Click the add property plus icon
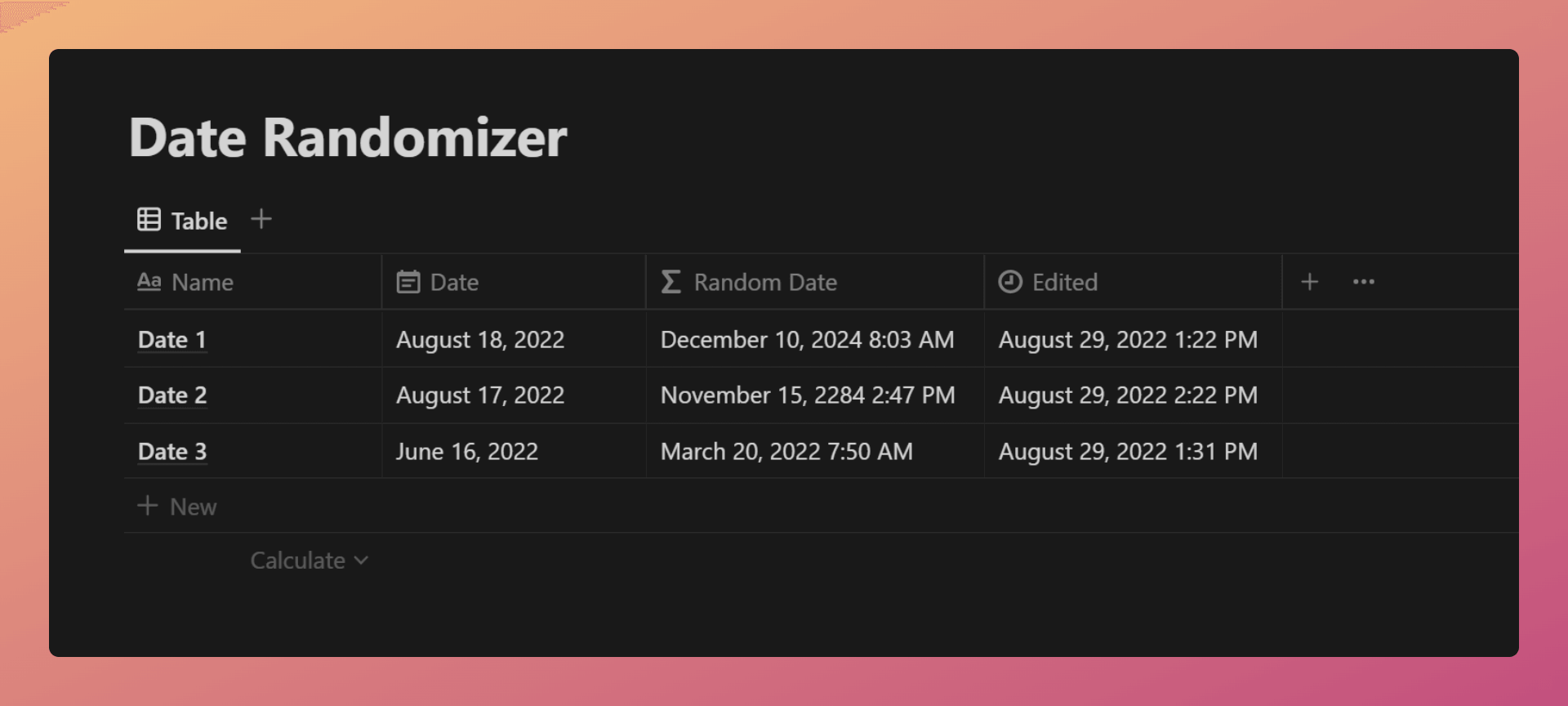The width and height of the screenshot is (1568, 706). [1310, 282]
